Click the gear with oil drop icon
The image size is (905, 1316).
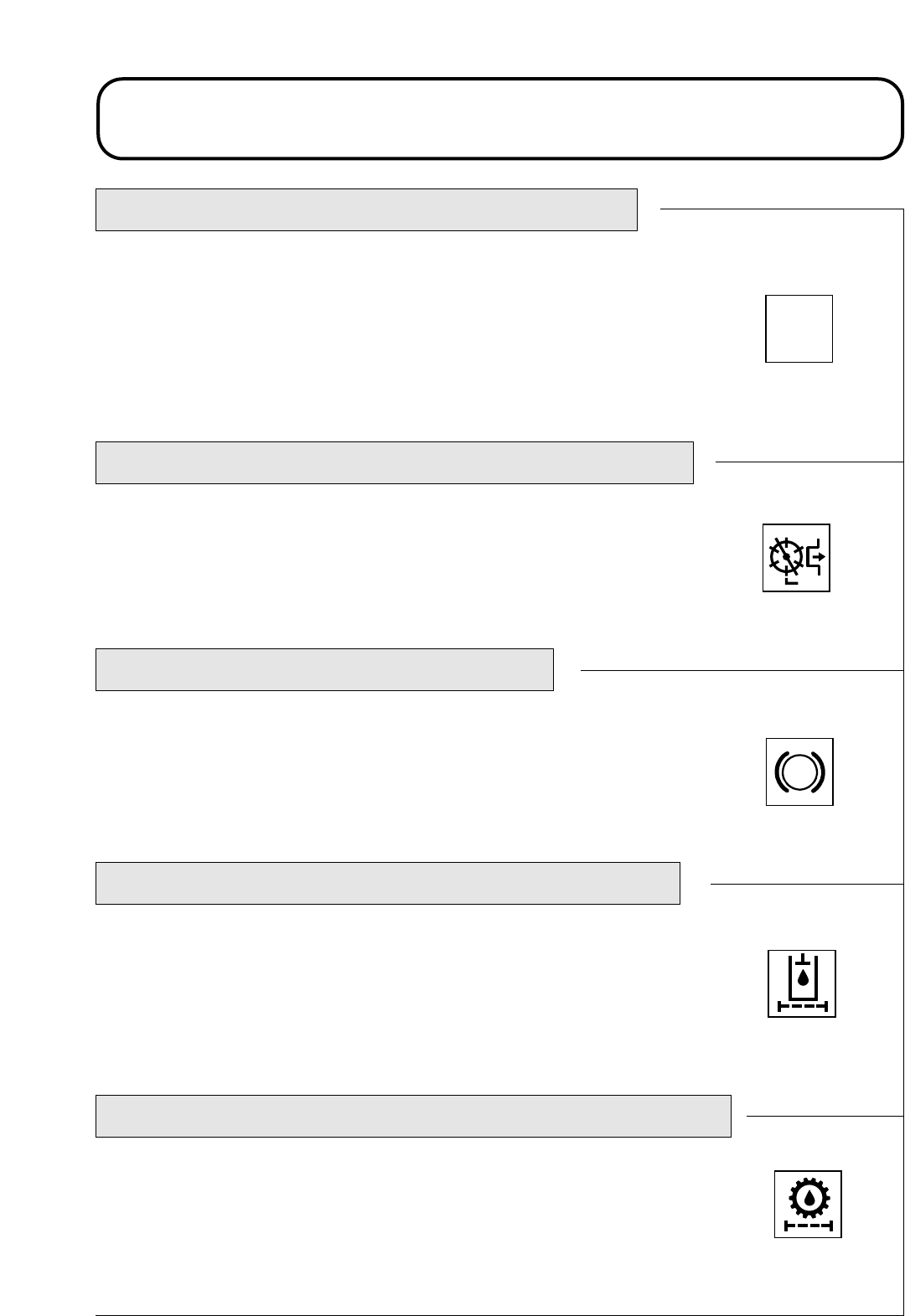pyautogui.click(x=807, y=1204)
